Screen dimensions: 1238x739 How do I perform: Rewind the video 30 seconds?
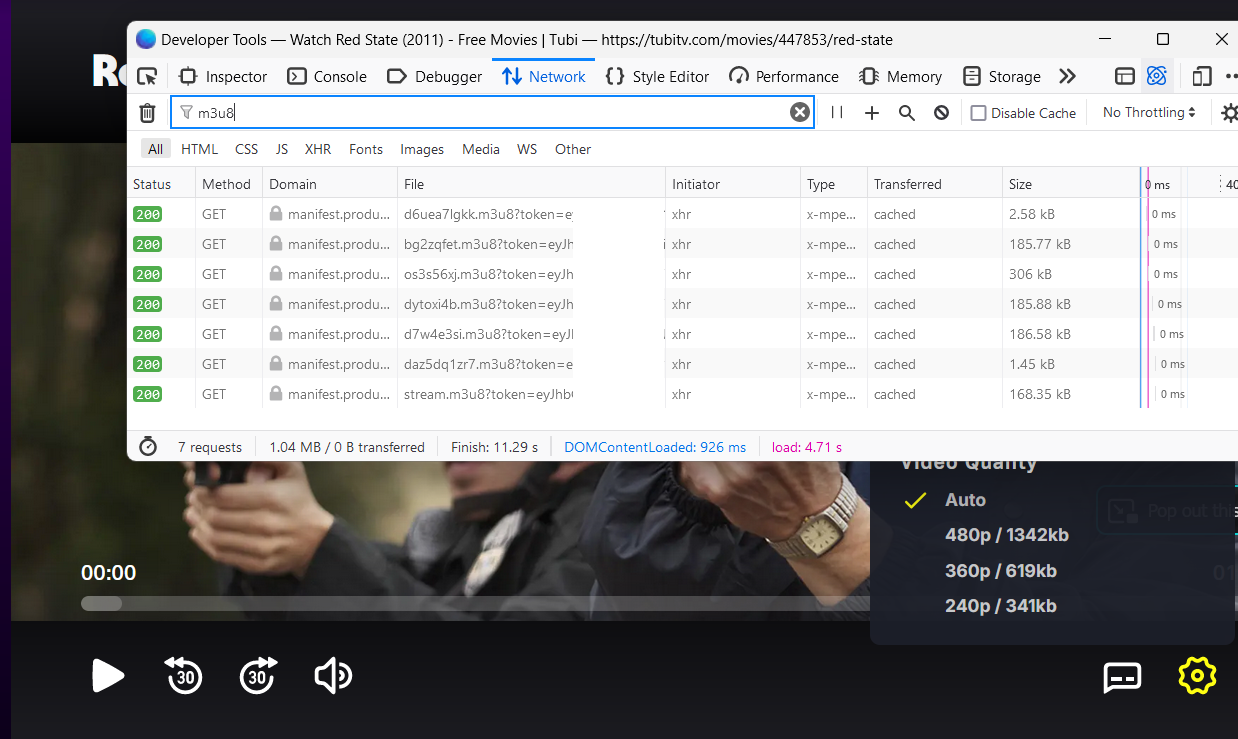point(183,676)
